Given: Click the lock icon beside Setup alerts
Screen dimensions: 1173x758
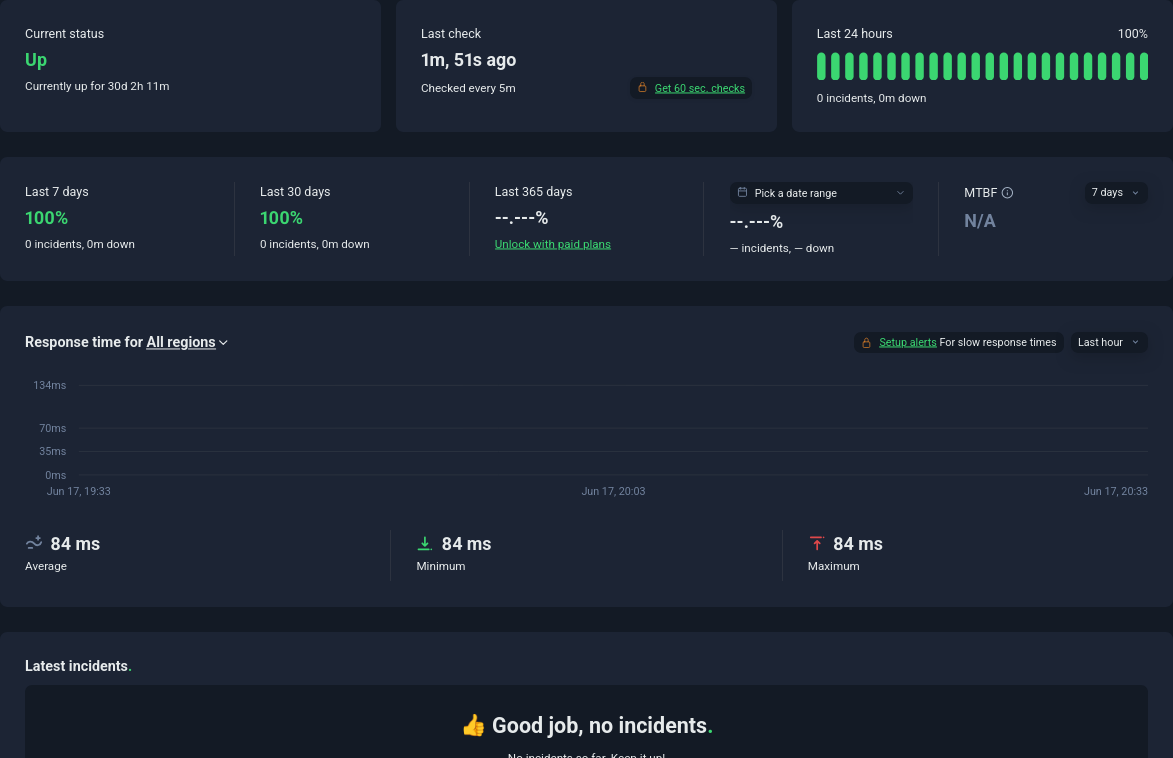Looking at the screenshot, I should (866, 343).
